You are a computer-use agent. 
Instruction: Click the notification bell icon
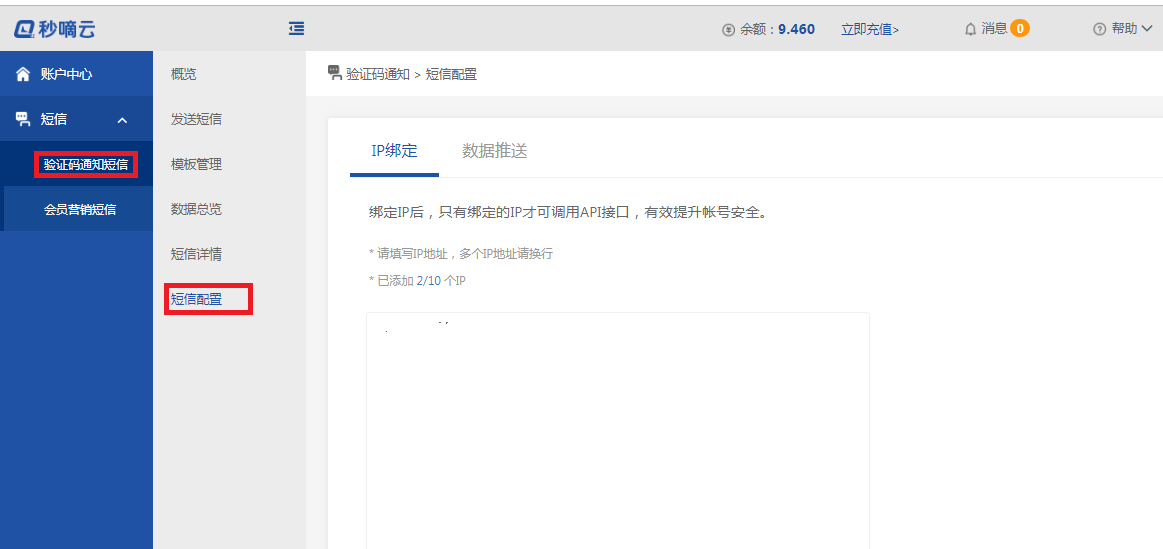[x=970, y=30]
